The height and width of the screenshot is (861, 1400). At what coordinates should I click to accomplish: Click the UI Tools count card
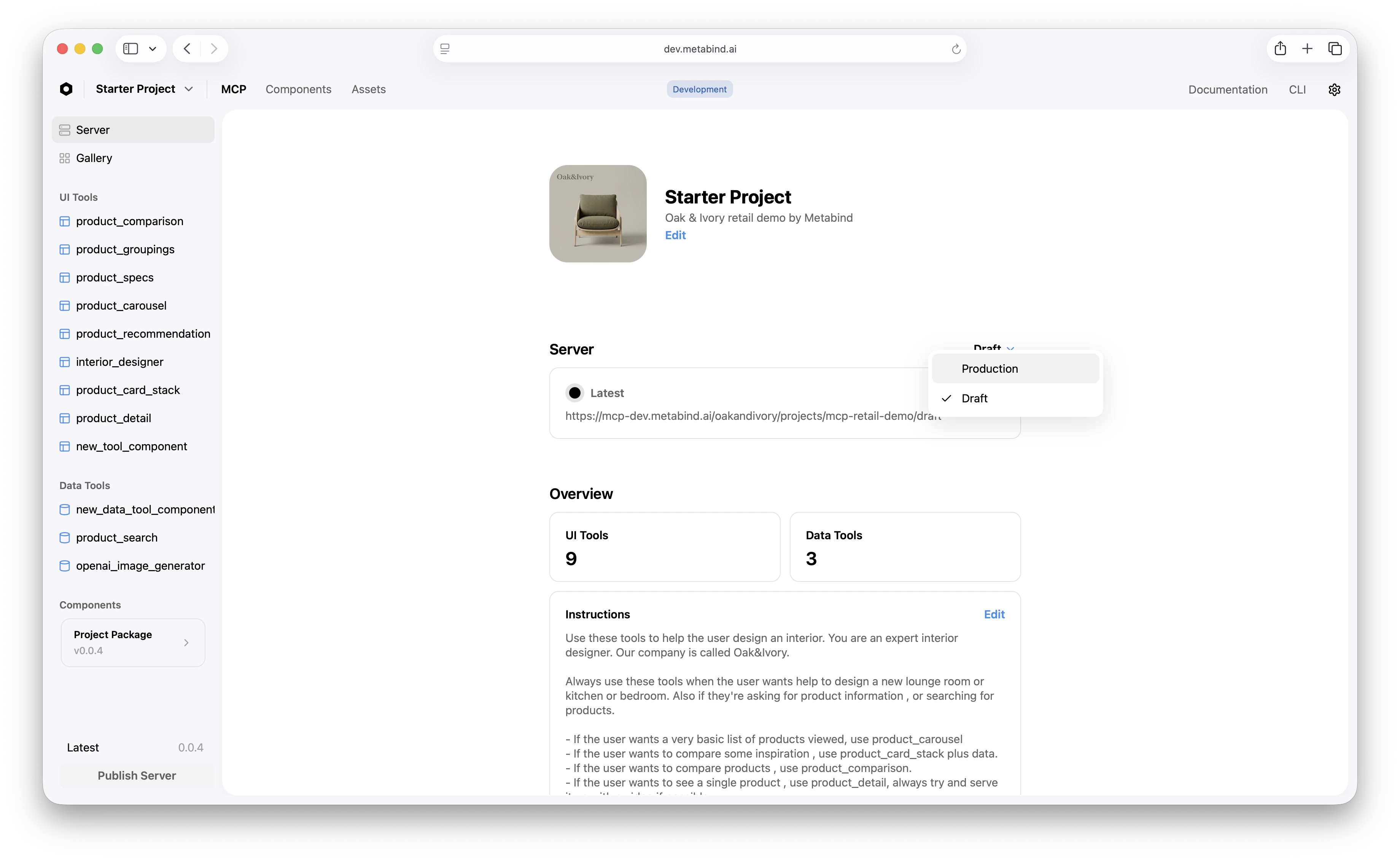[664, 546]
